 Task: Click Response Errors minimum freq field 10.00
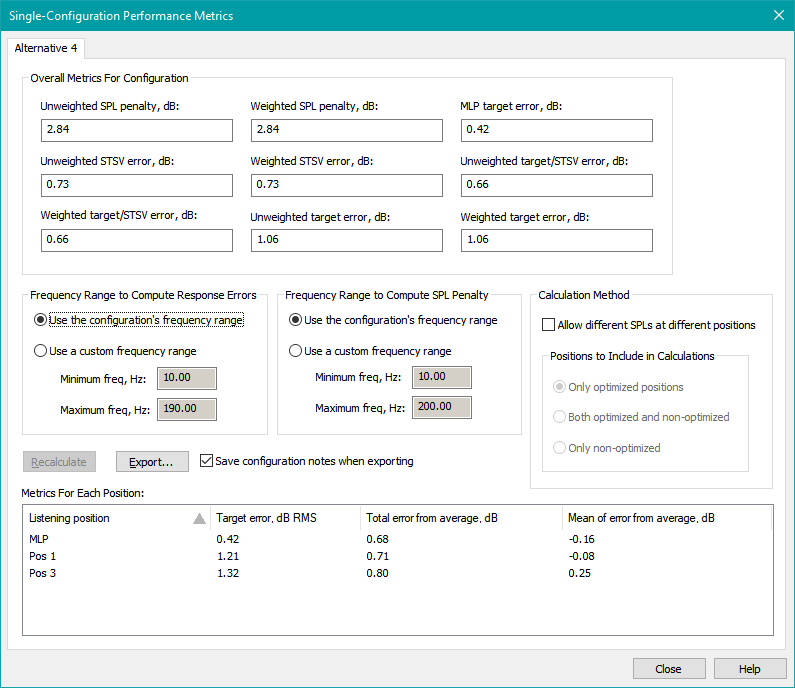point(187,378)
